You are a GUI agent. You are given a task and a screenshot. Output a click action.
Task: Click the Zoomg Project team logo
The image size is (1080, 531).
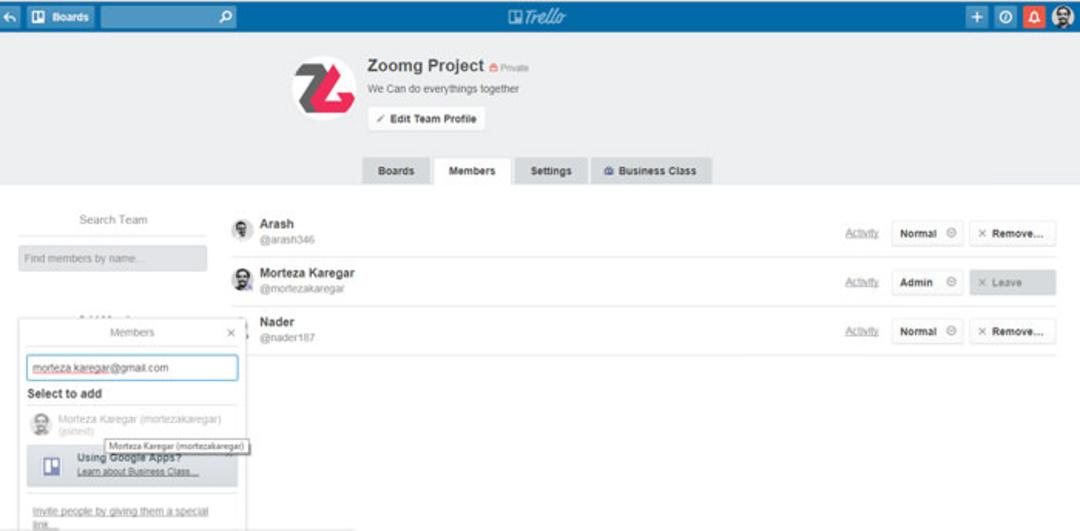(324, 88)
